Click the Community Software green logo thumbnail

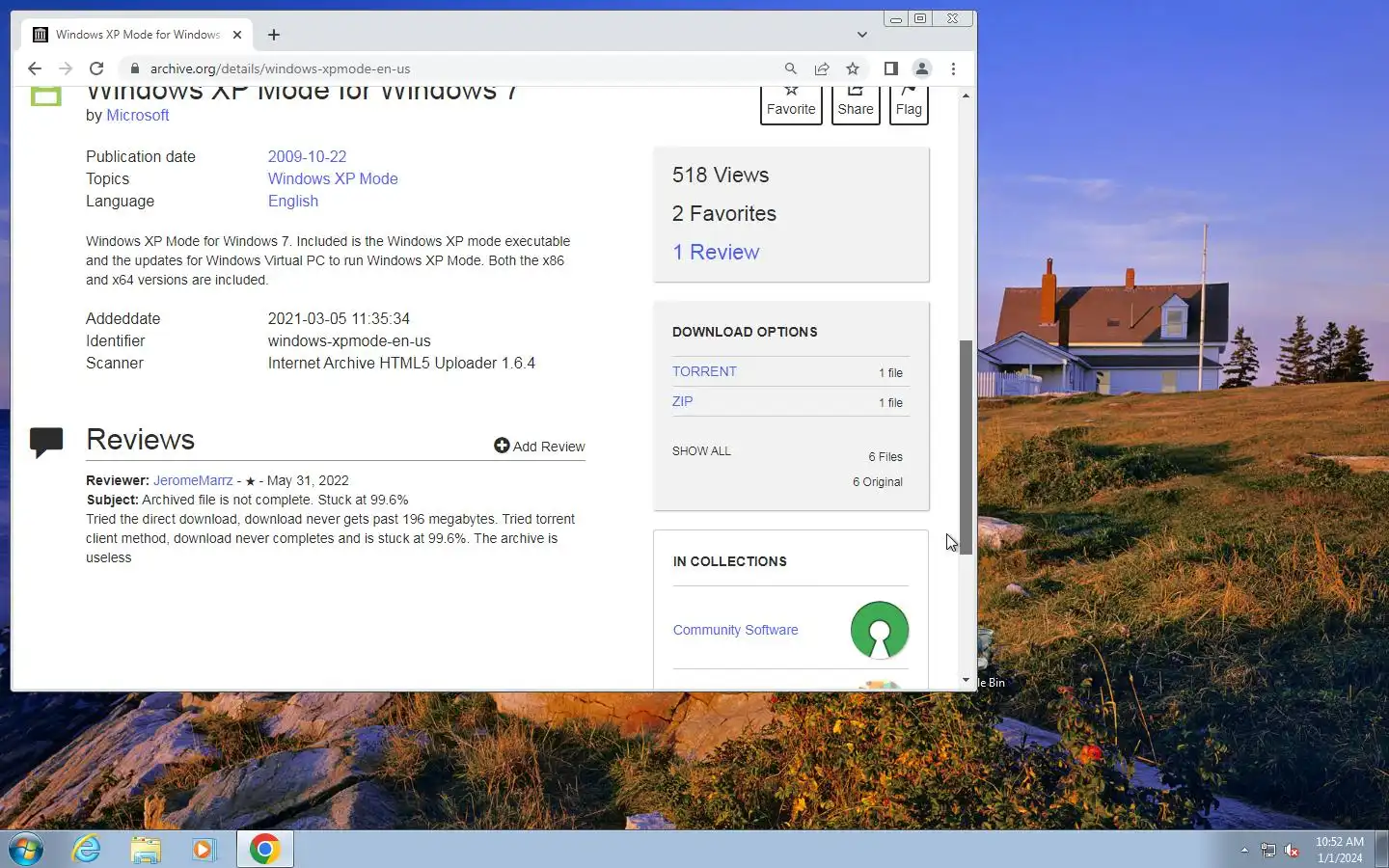(880, 630)
